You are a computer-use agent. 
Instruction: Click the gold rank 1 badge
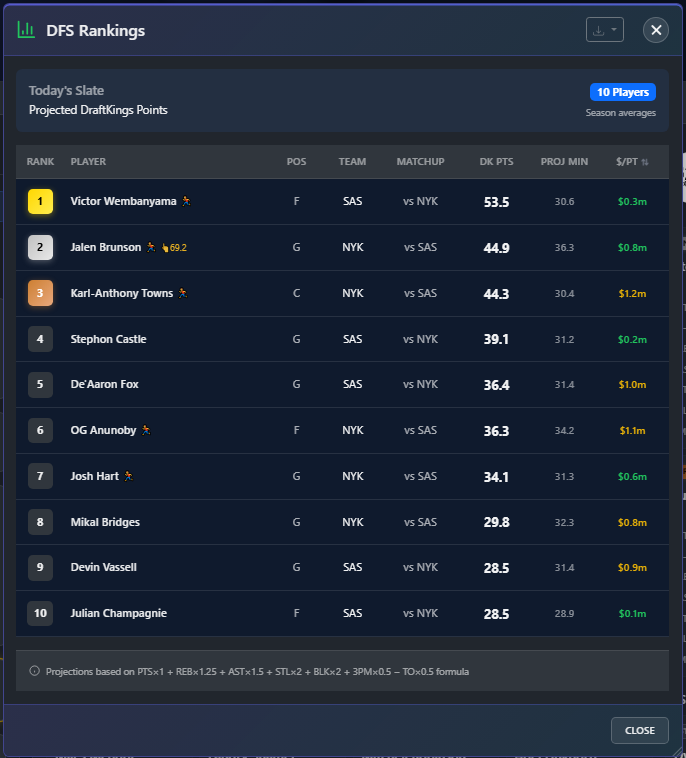[40, 201]
